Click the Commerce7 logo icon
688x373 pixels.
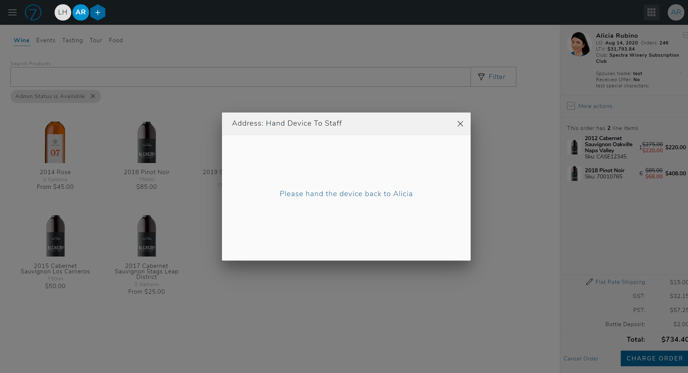point(33,12)
